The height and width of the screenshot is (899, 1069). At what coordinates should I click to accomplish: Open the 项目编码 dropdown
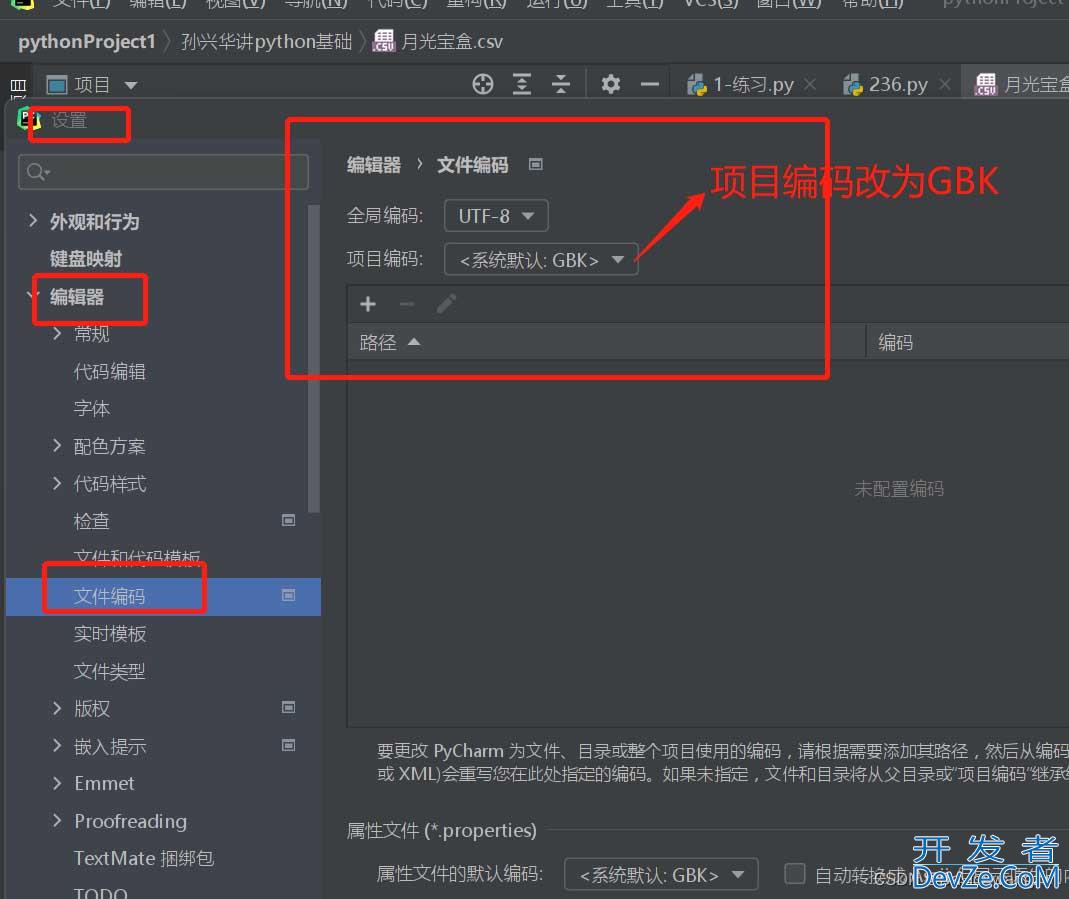point(541,260)
